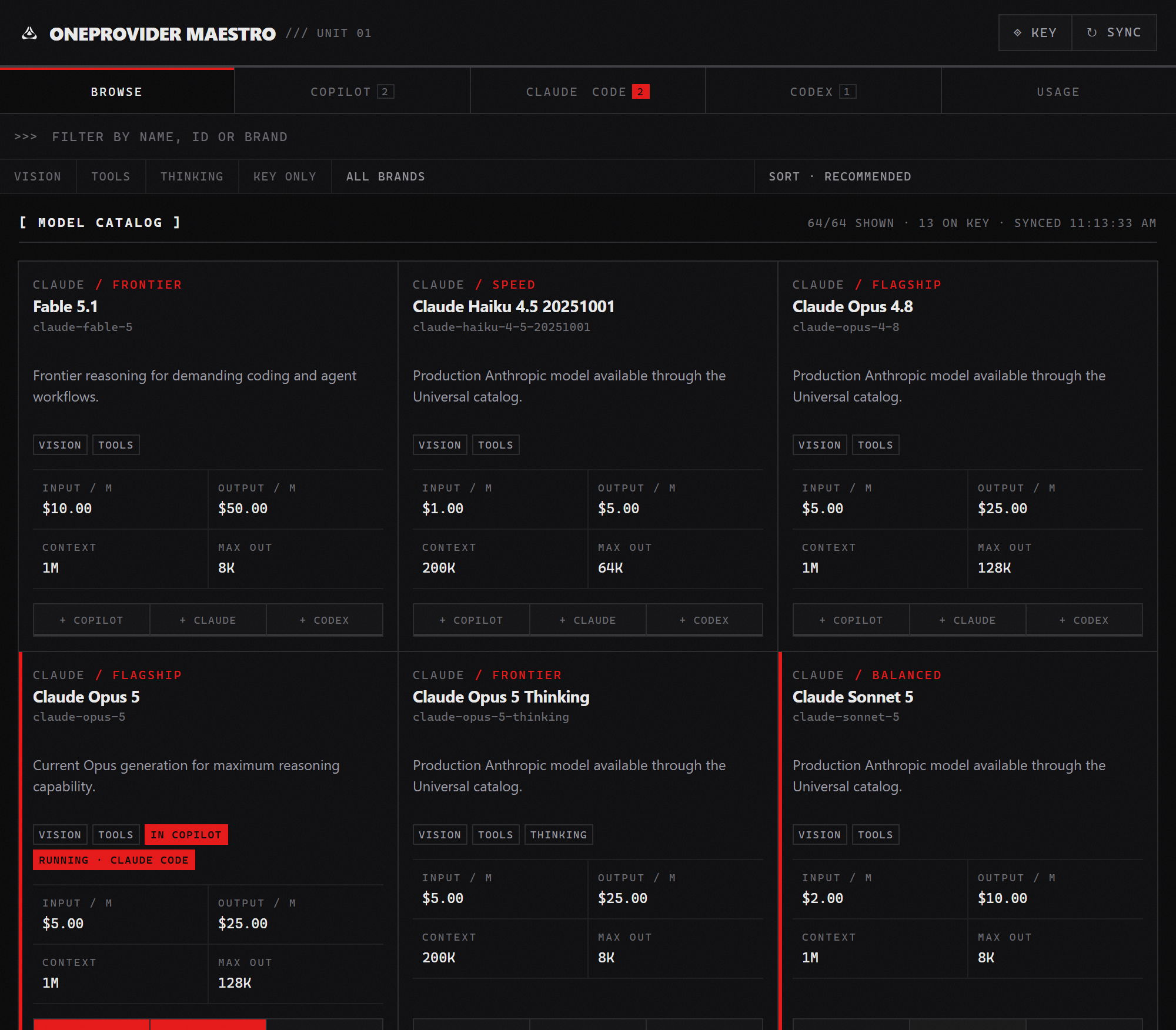Click the Claude Opus 4.8 title
1176x1030 pixels.
(x=853, y=306)
